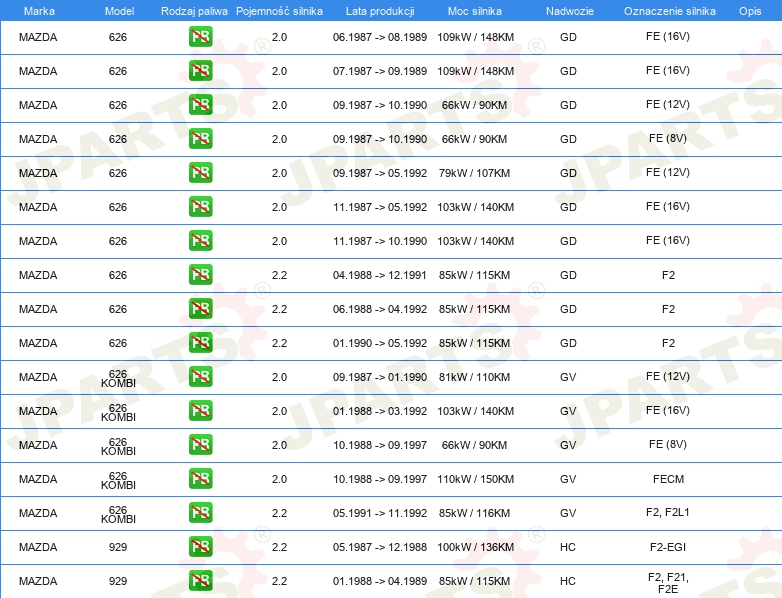The width and height of the screenshot is (782, 598).
Task: Click the HC body cell in F2-EGI row
Action: click(568, 547)
